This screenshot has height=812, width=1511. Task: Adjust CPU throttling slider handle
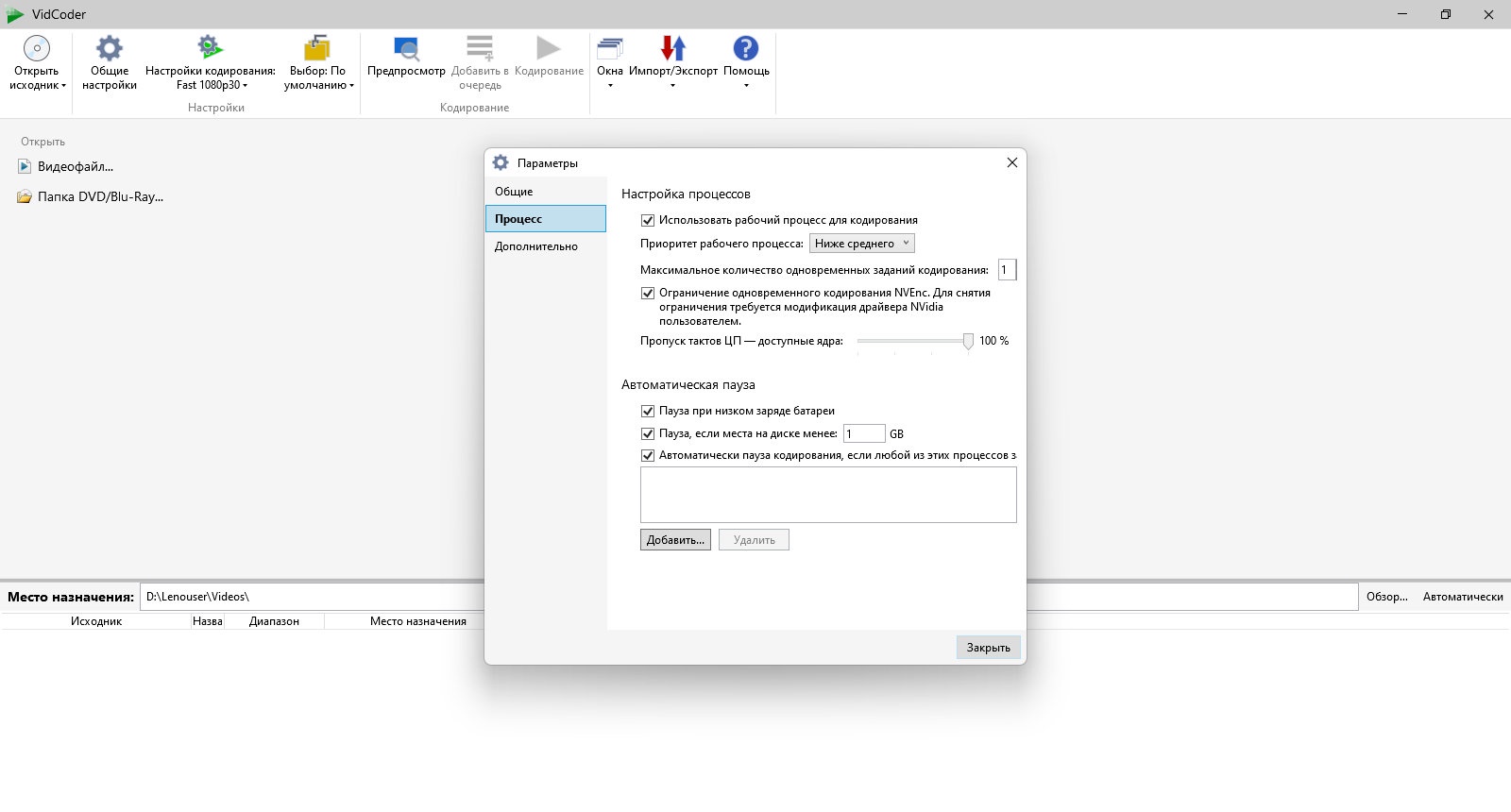968,341
